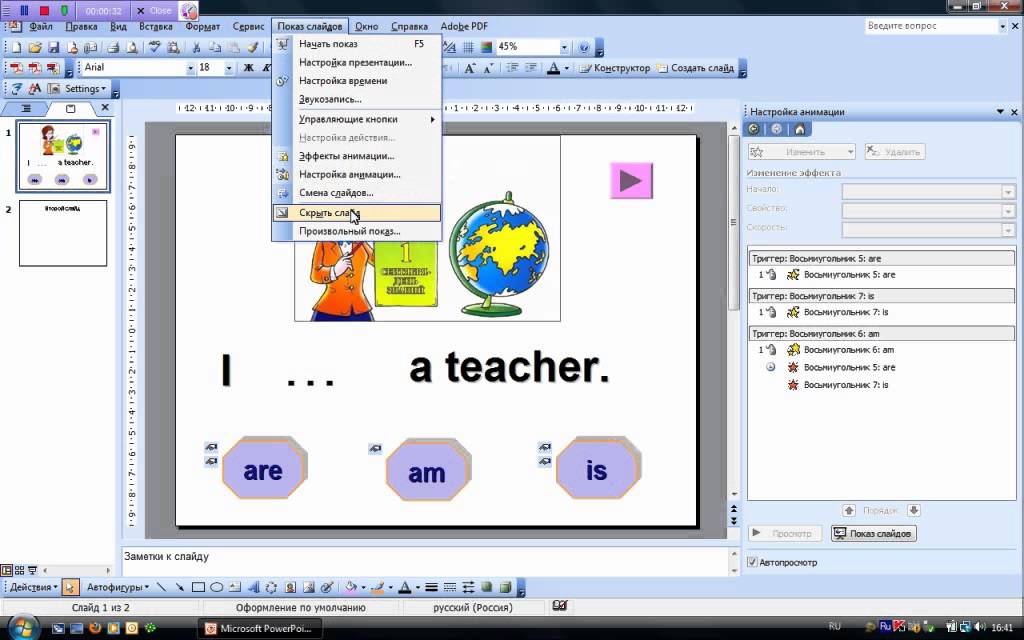Click Настройка презентации menu entry
The height and width of the screenshot is (640, 1024).
click(x=357, y=63)
